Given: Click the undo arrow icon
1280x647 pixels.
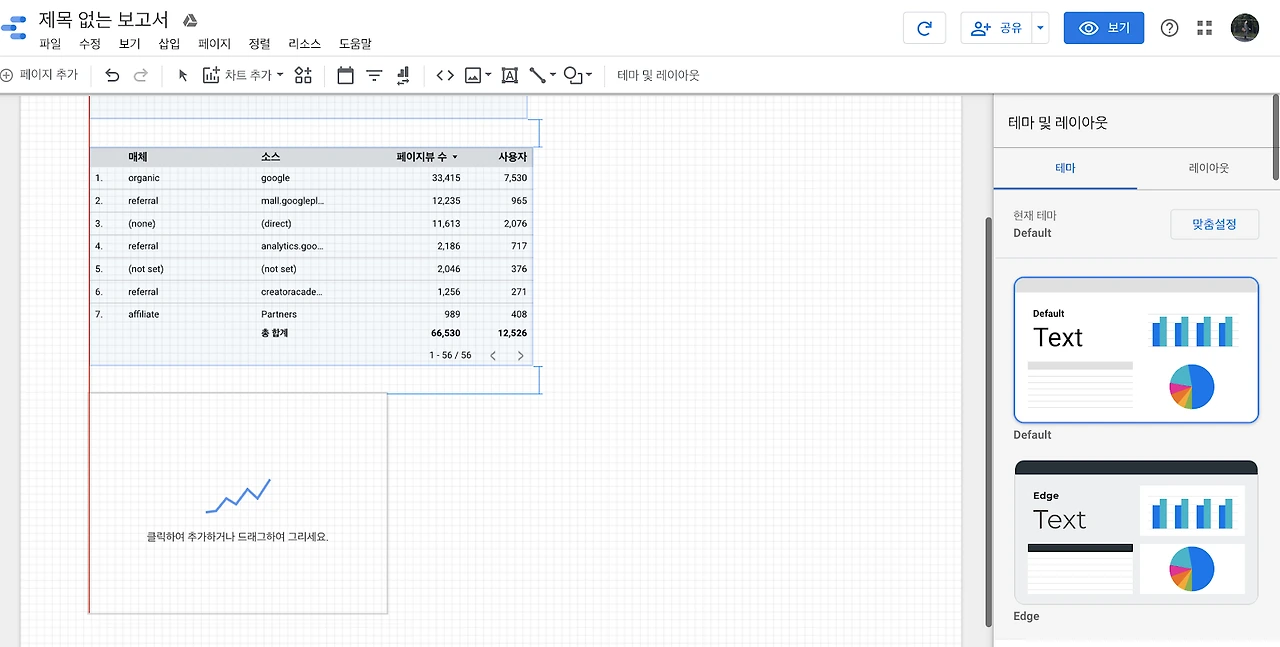Looking at the screenshot, I should pos(112,75).
